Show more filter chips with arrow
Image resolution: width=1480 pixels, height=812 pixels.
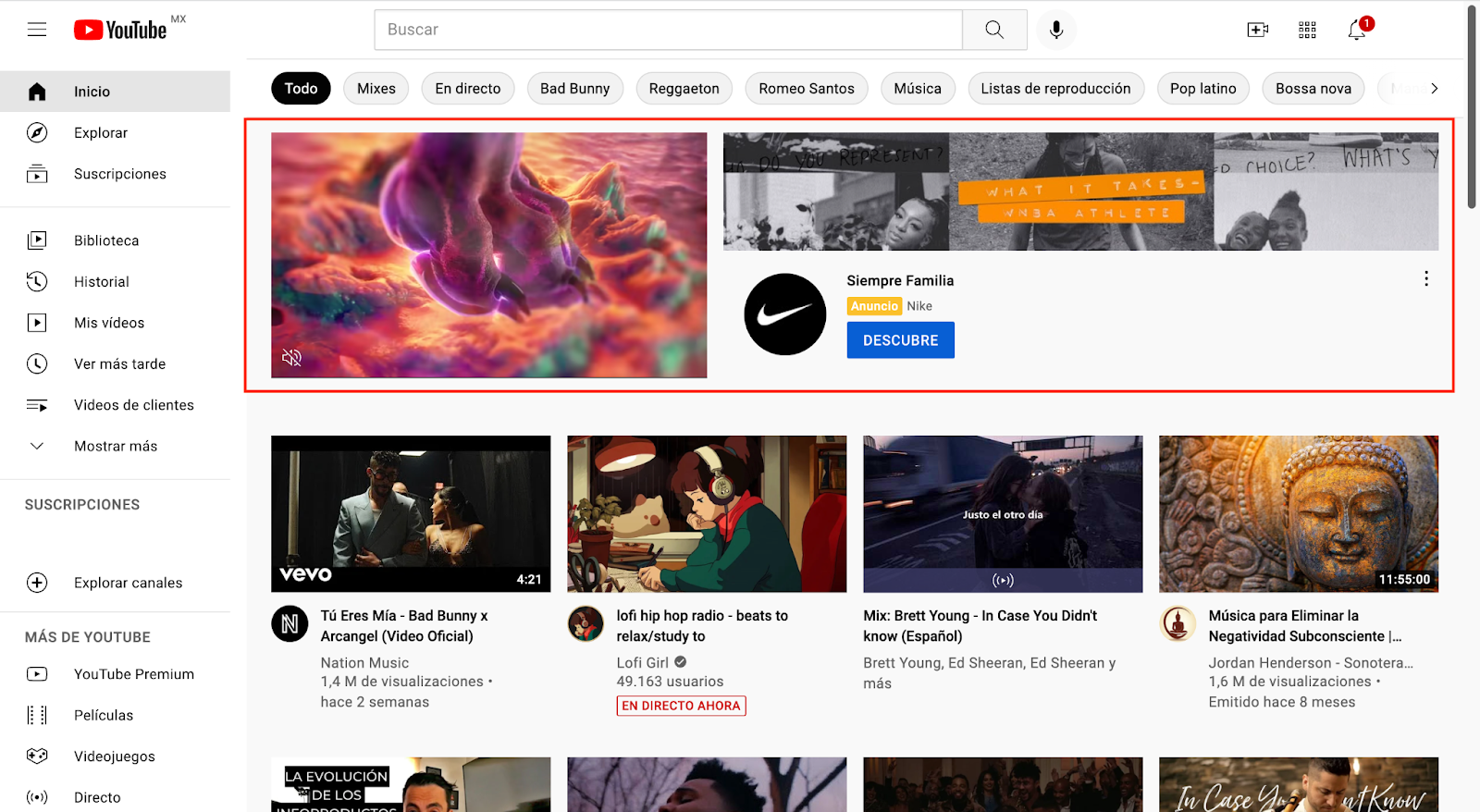pyautogui.click(x=1435, y=89)
